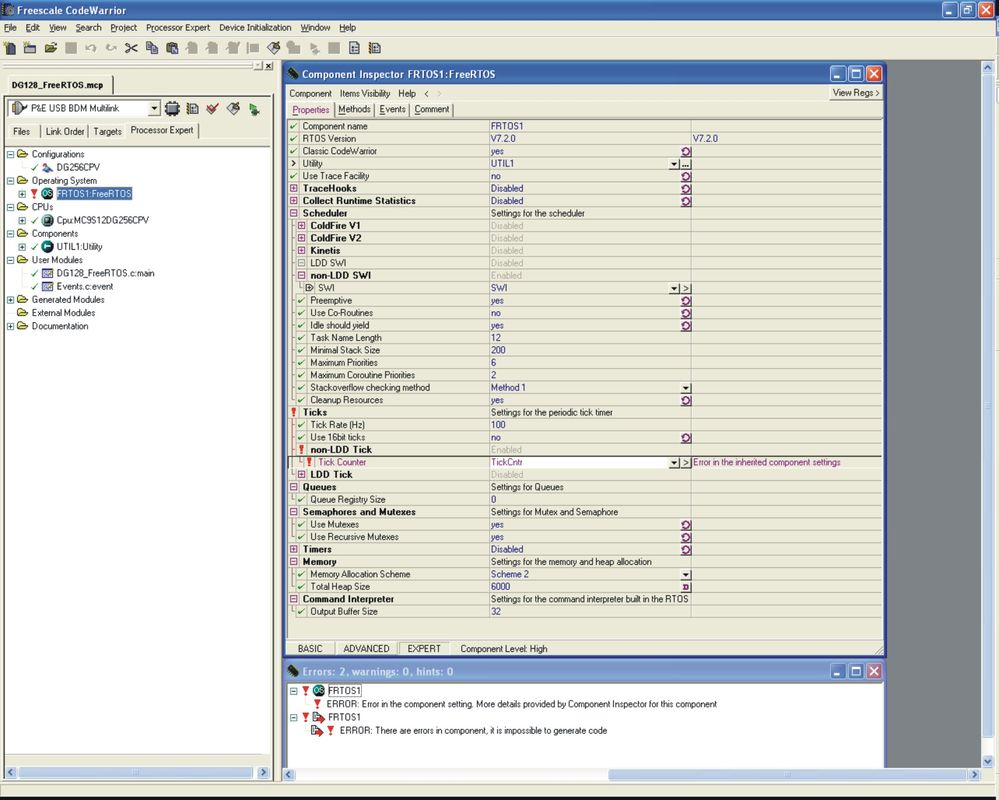Toggle TraceHooks Disabled value
The width and height of the screenshot is (999, 800).
coord(686,189)
